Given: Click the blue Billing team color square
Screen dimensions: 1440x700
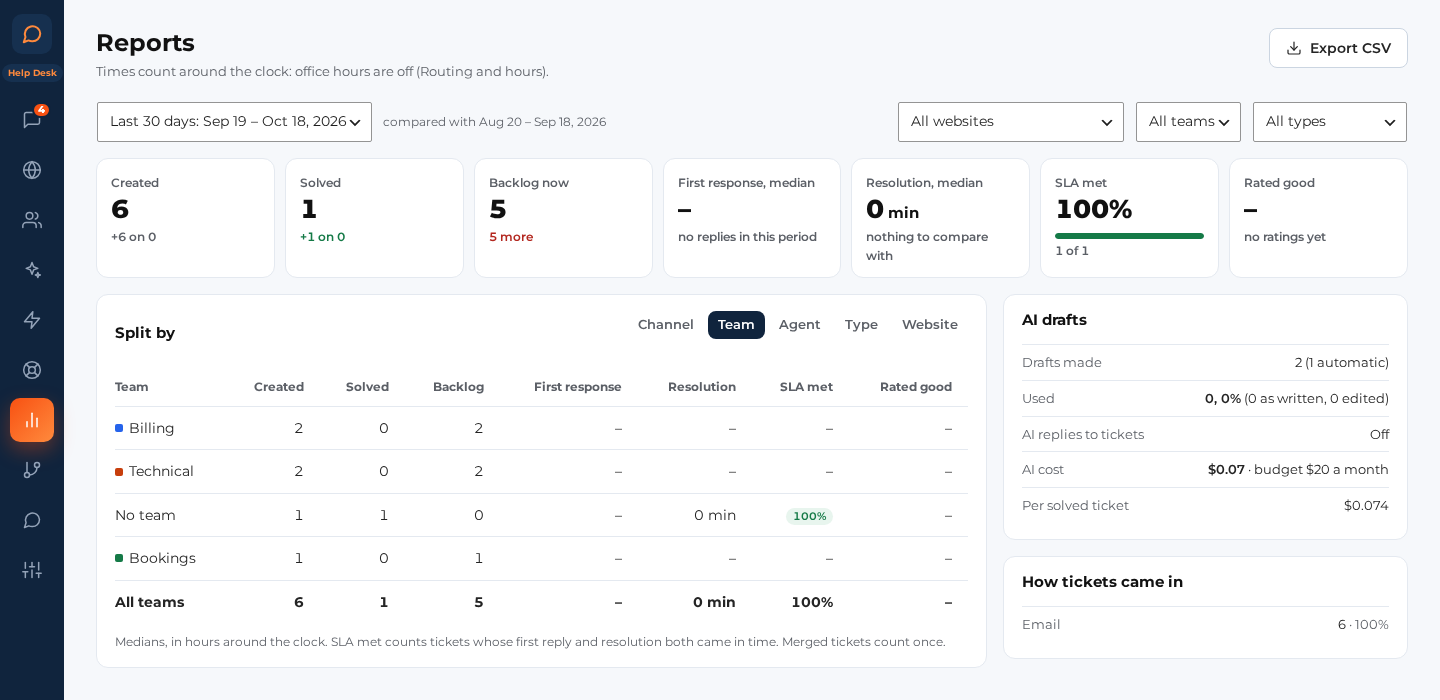Looking at the screenshot, I should tap(119, 428).
